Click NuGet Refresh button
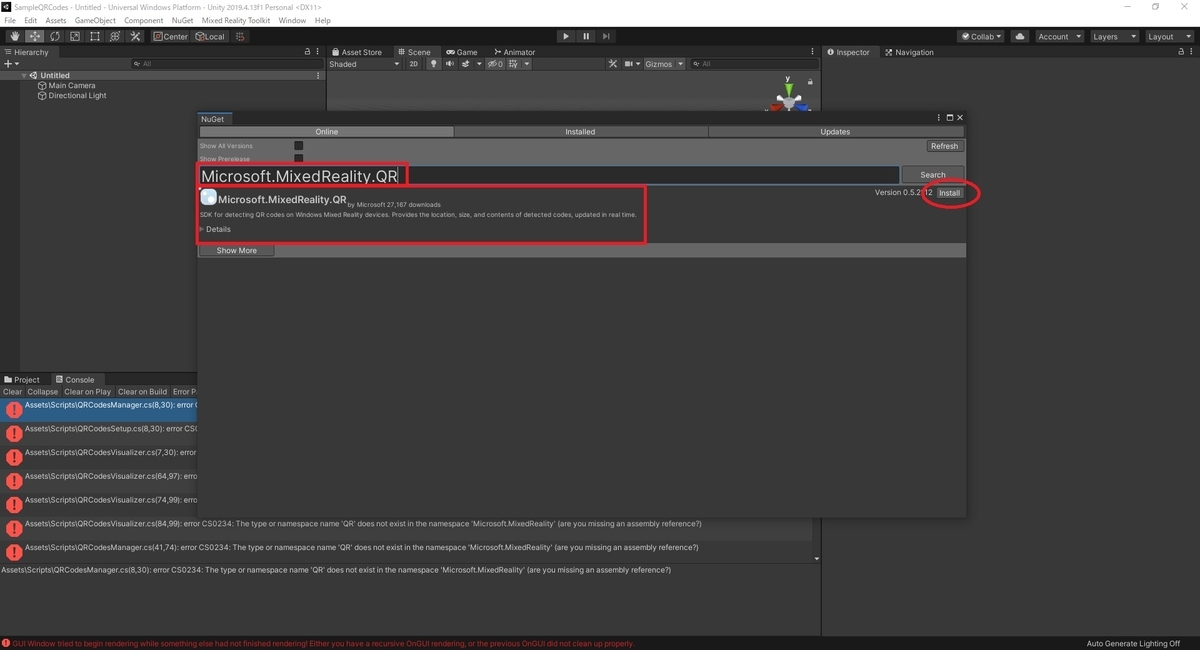 (x=944, y=146)
